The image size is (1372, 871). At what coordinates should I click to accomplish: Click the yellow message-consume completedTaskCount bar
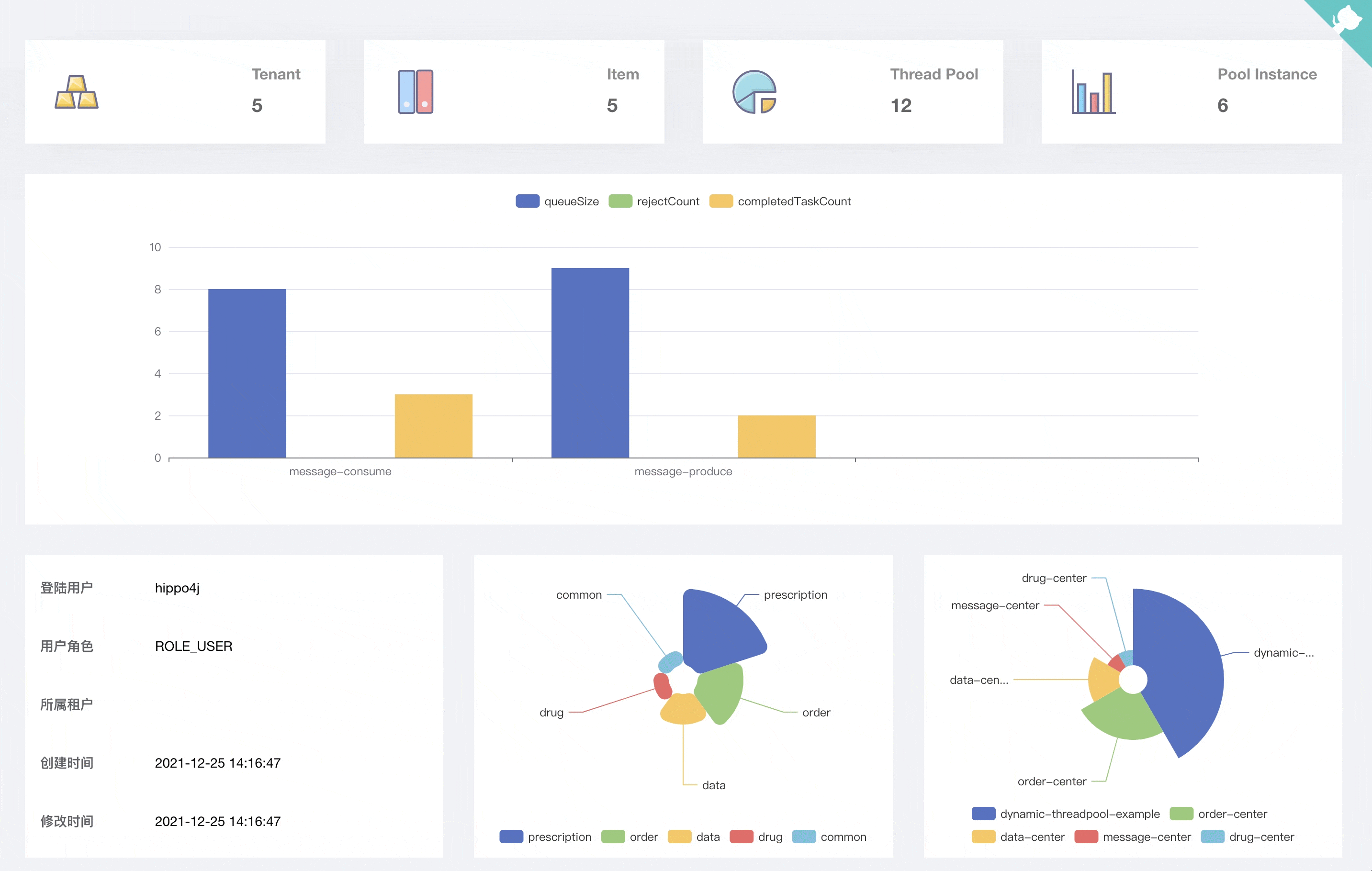433,426
